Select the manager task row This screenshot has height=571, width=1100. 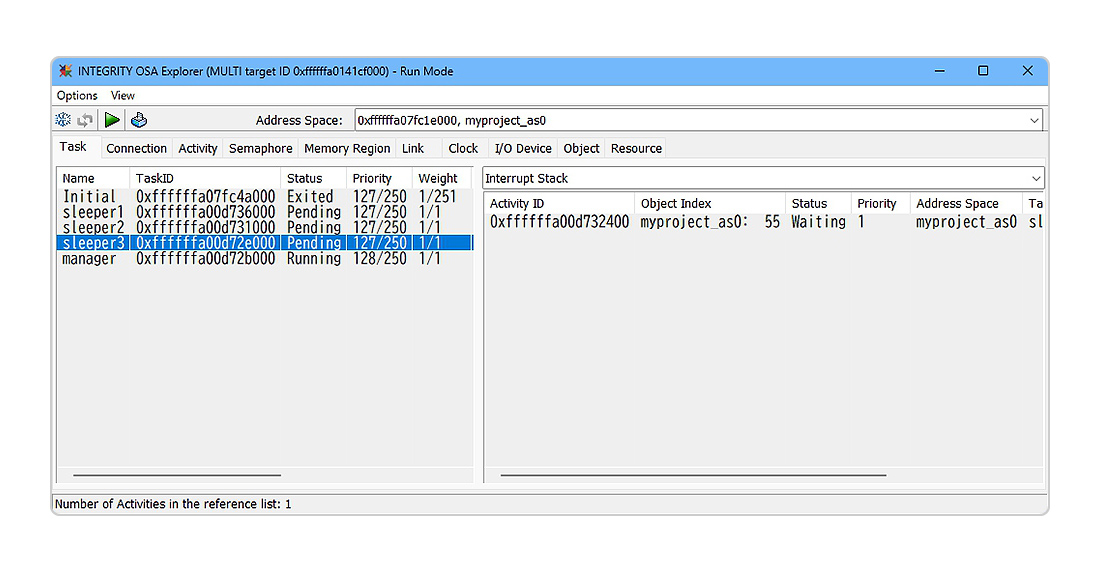pyautogui.click(x=264, y=259)
